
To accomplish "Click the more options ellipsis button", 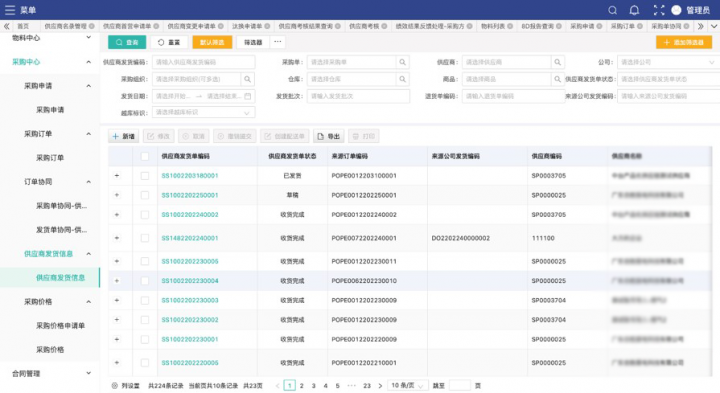I will (x=277, y=42).
